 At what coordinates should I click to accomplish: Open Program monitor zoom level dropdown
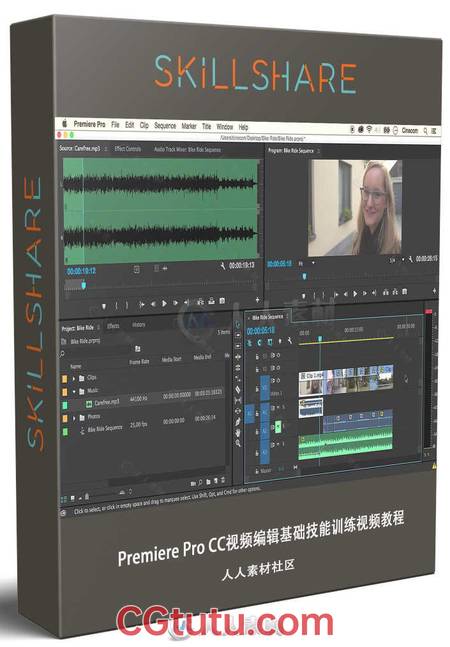point(307,263)
